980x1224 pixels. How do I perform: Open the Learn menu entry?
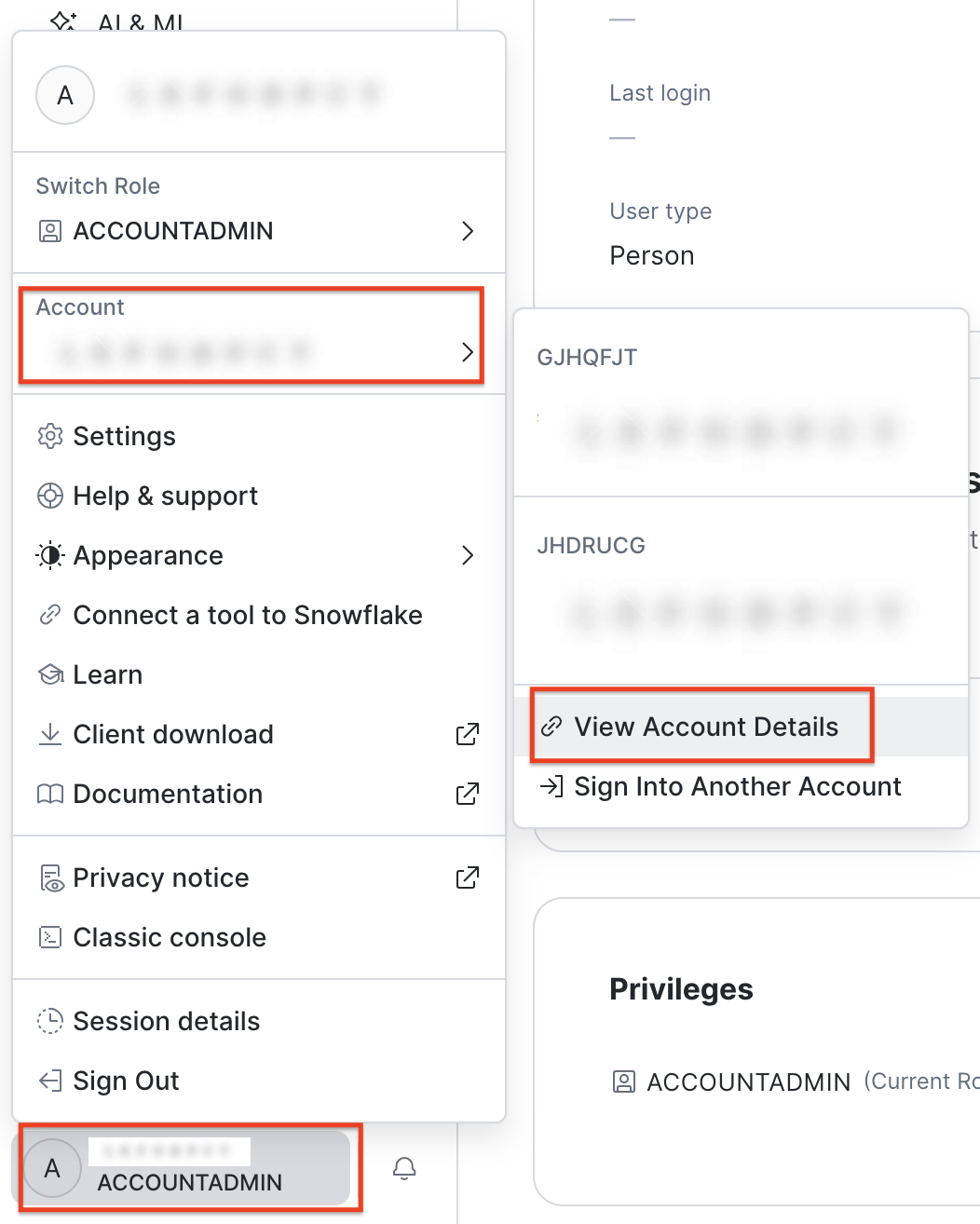click(x=259, y=674)
